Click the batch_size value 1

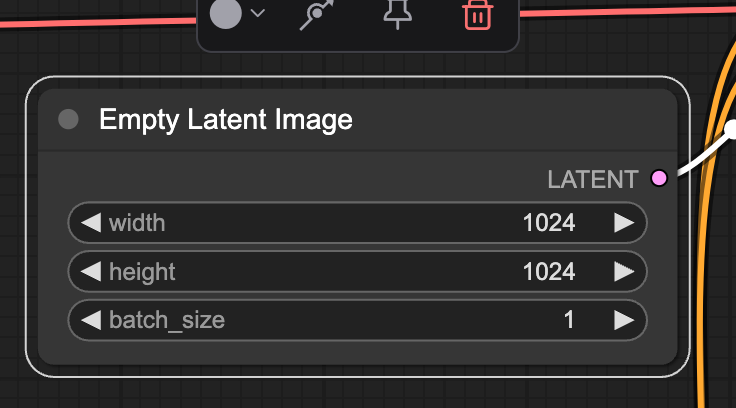pyautogui.click(x=569, y=320)
